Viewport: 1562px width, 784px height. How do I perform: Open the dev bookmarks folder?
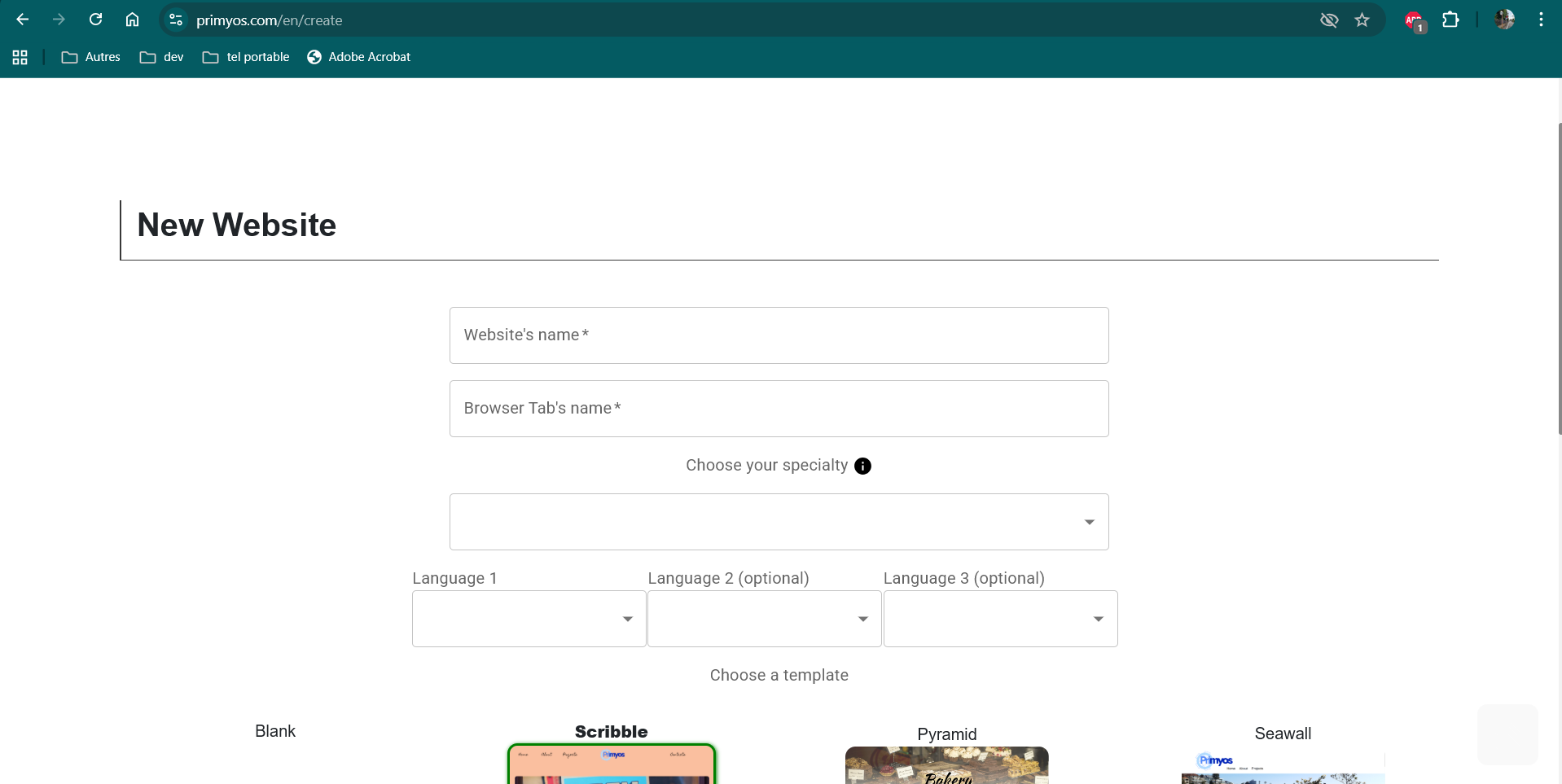[162, 57]
